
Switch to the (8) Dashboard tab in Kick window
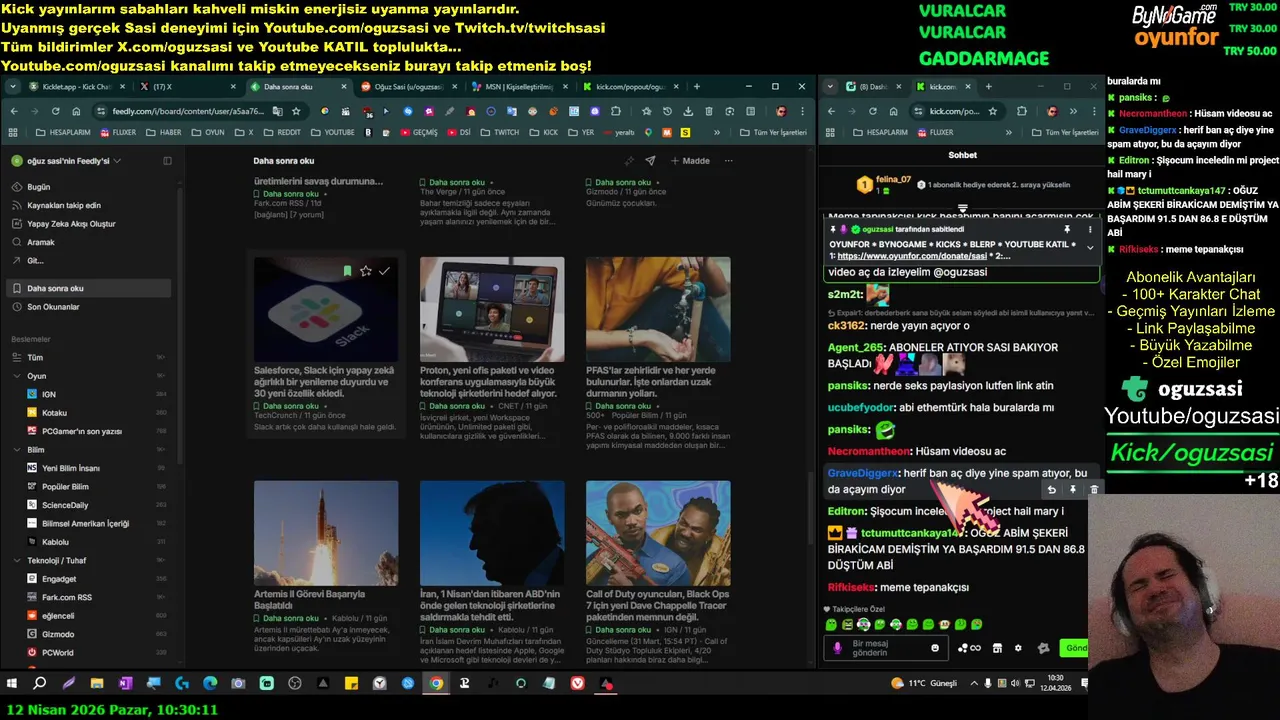point(873,87)
